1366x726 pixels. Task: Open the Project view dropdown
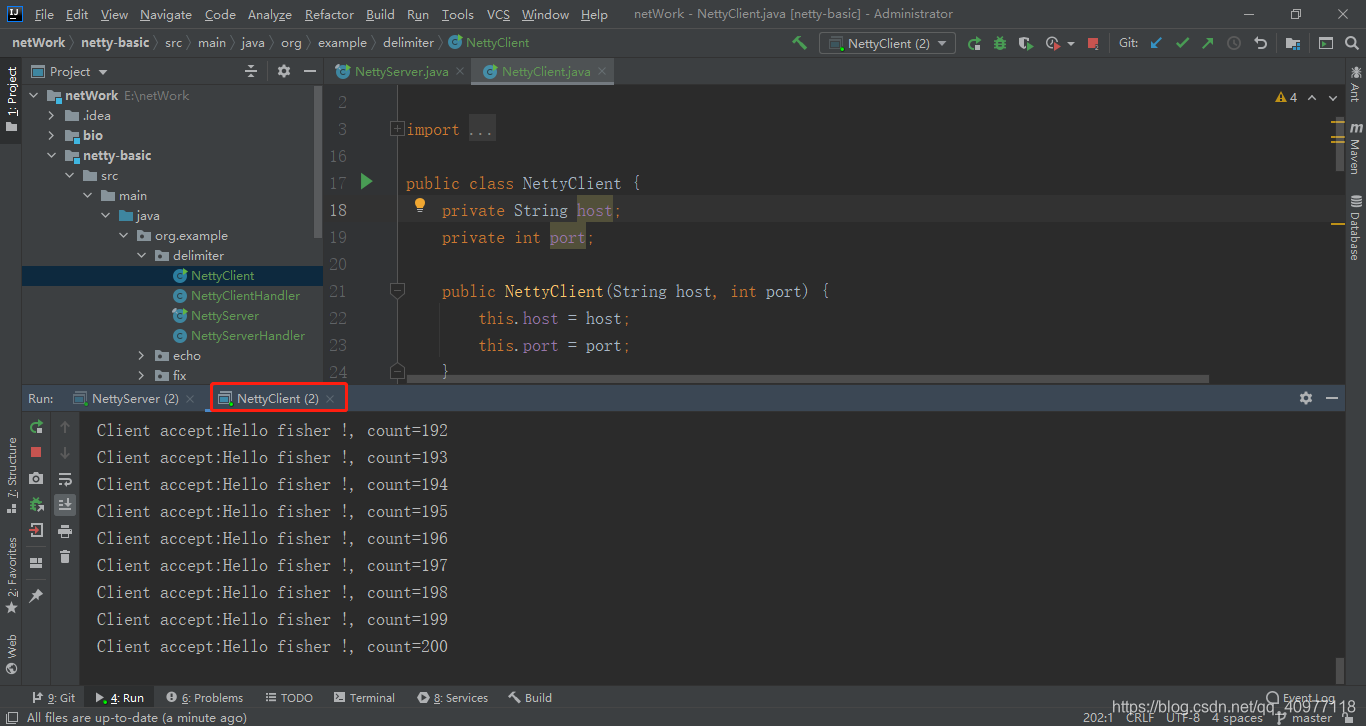[x=70, y=71]
